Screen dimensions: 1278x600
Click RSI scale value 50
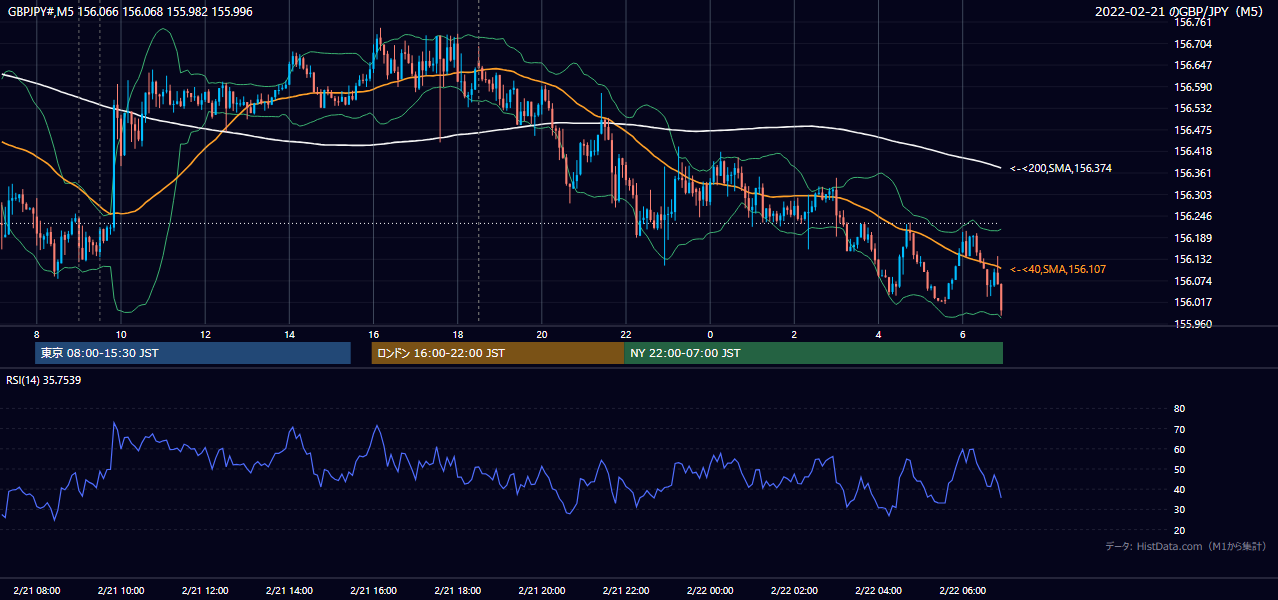(1179, 469)
